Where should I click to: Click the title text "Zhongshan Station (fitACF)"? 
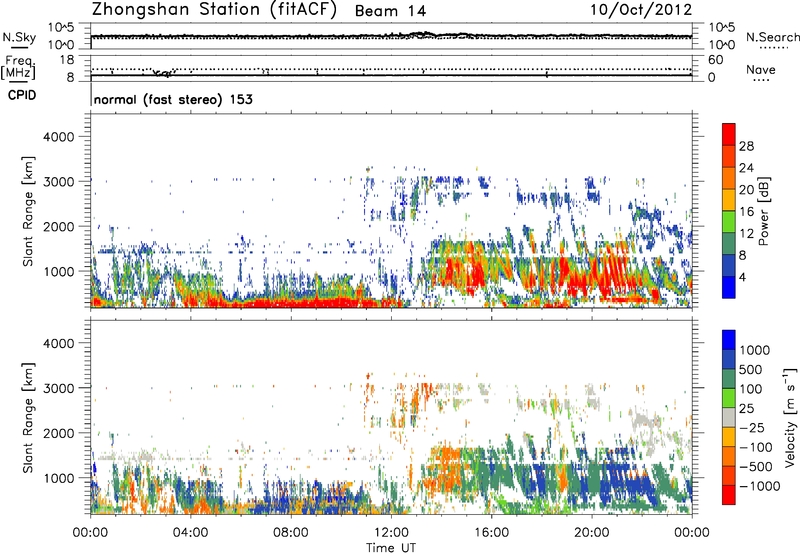pyautogui.click(x=214, y=10)
